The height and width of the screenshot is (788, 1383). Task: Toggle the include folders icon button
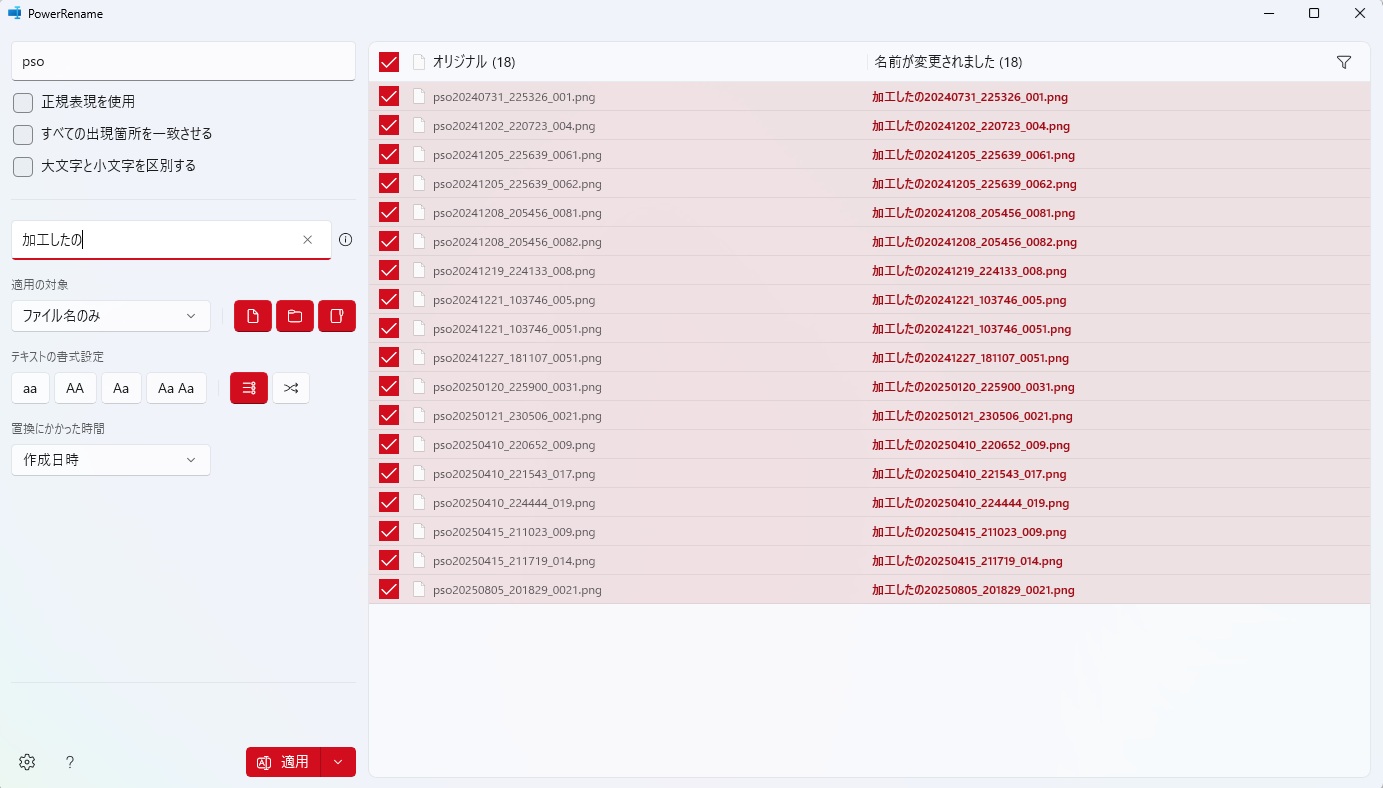(295, 316)
